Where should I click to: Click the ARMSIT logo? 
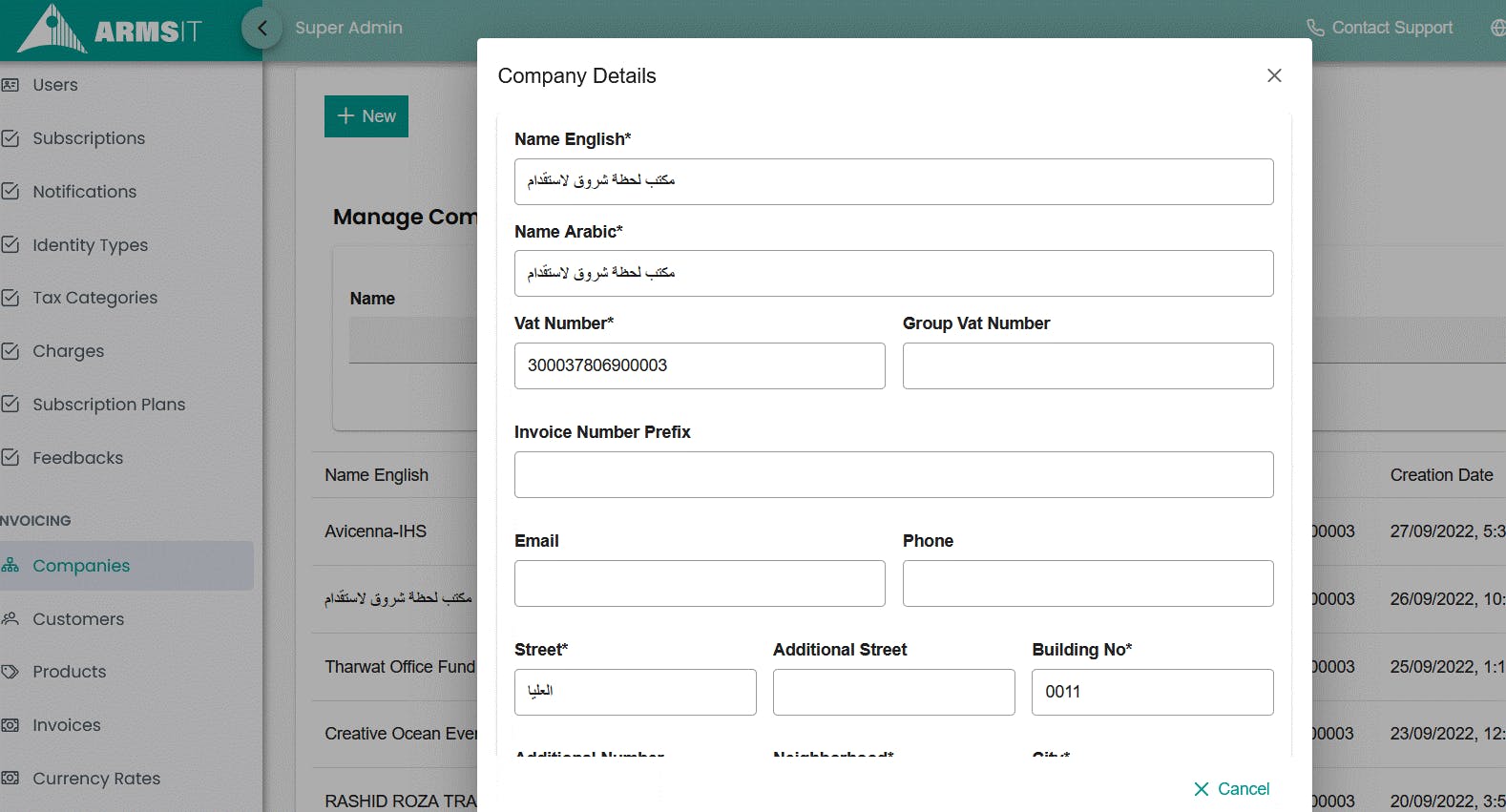[110, 29]
